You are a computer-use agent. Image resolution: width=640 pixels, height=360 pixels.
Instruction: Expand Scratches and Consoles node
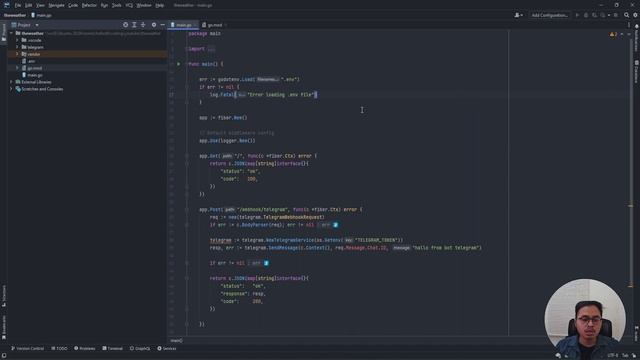tap(11, 89)
